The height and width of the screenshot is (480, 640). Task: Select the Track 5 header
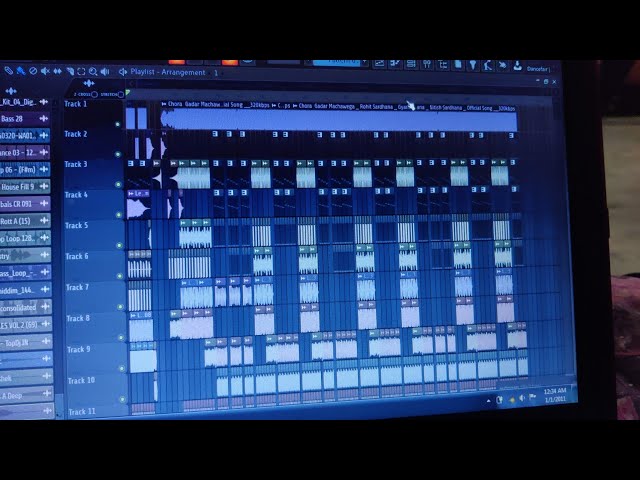[x=95, y=236]
